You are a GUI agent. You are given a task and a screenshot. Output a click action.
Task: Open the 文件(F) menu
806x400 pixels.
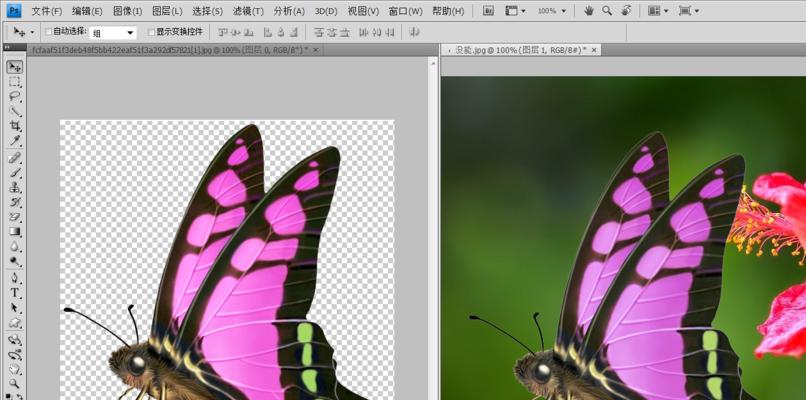point(47,11)
